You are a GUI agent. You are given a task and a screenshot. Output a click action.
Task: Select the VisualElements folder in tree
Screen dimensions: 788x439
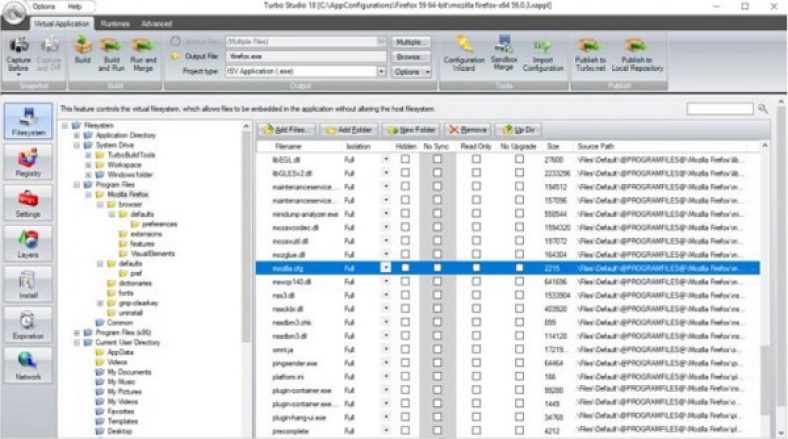152,254
